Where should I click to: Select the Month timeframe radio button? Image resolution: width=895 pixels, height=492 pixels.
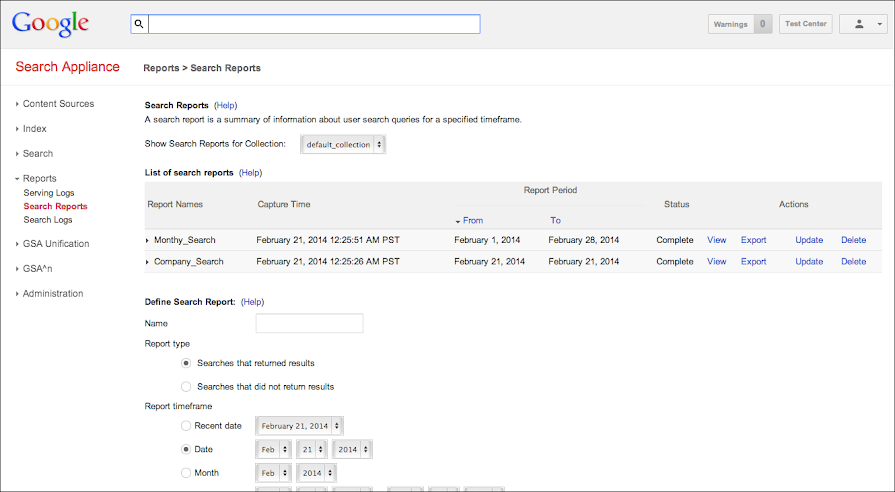[186, 473]
